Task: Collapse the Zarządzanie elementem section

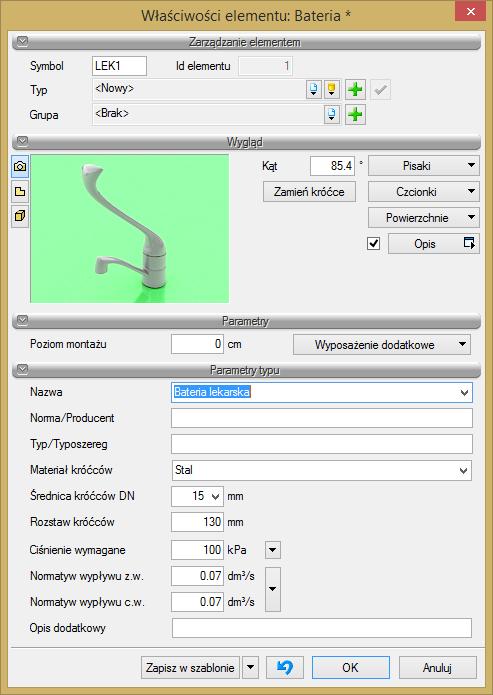Action: [22, 42]
